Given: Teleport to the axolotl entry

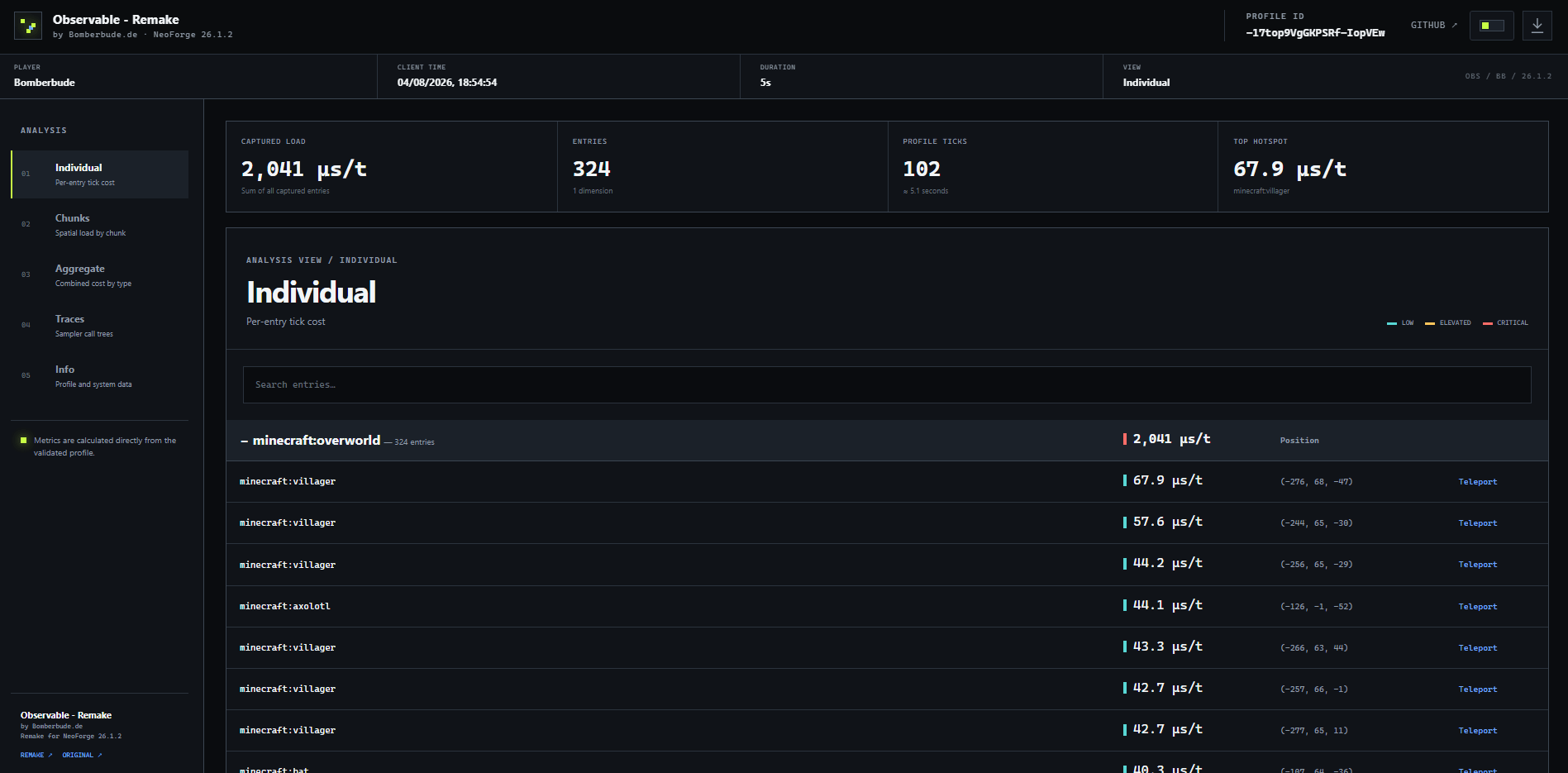Looking at the screenshot, I should point(1477,607).
